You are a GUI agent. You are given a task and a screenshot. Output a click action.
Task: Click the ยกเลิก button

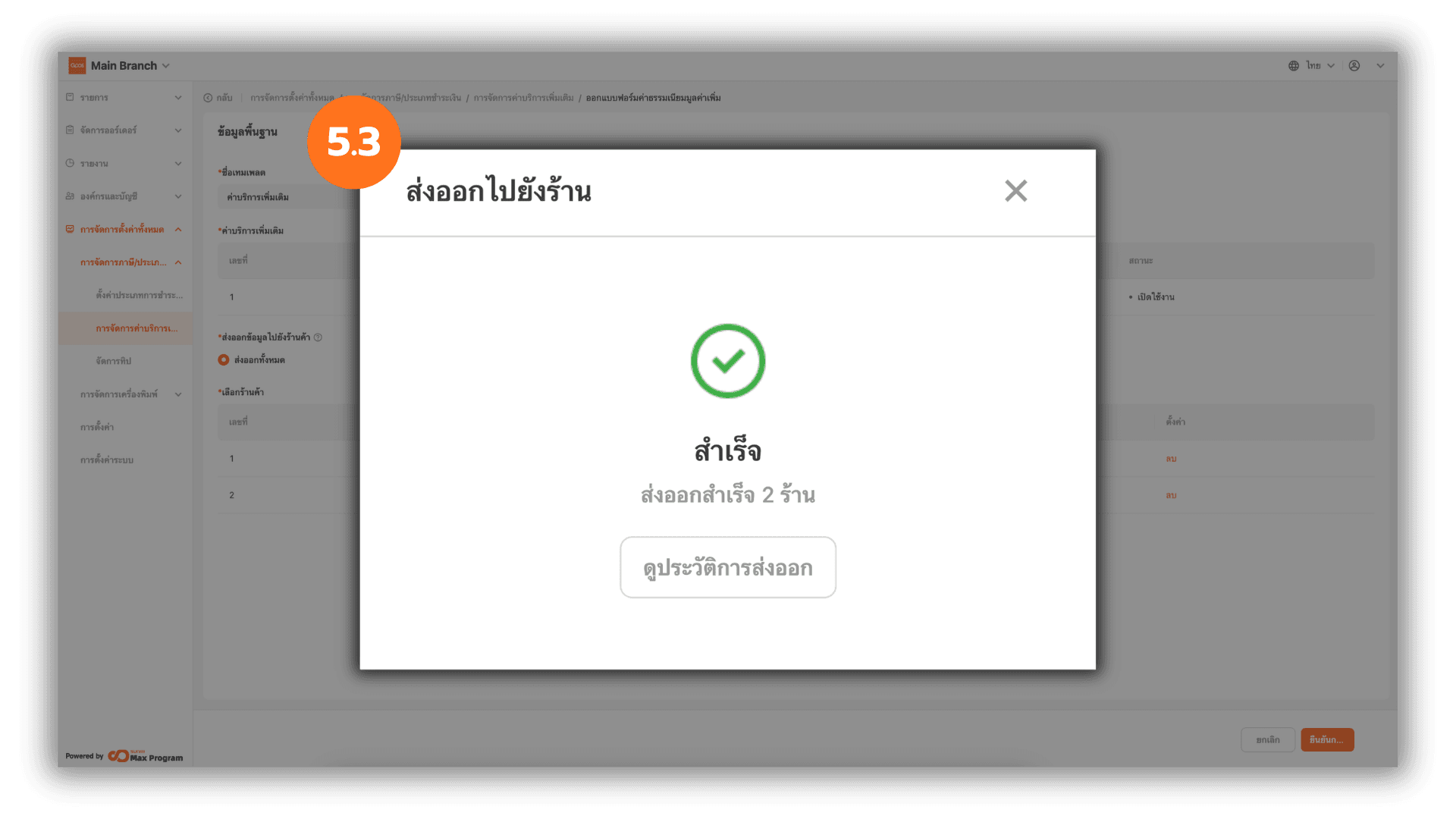click(x=1267, y=739)
